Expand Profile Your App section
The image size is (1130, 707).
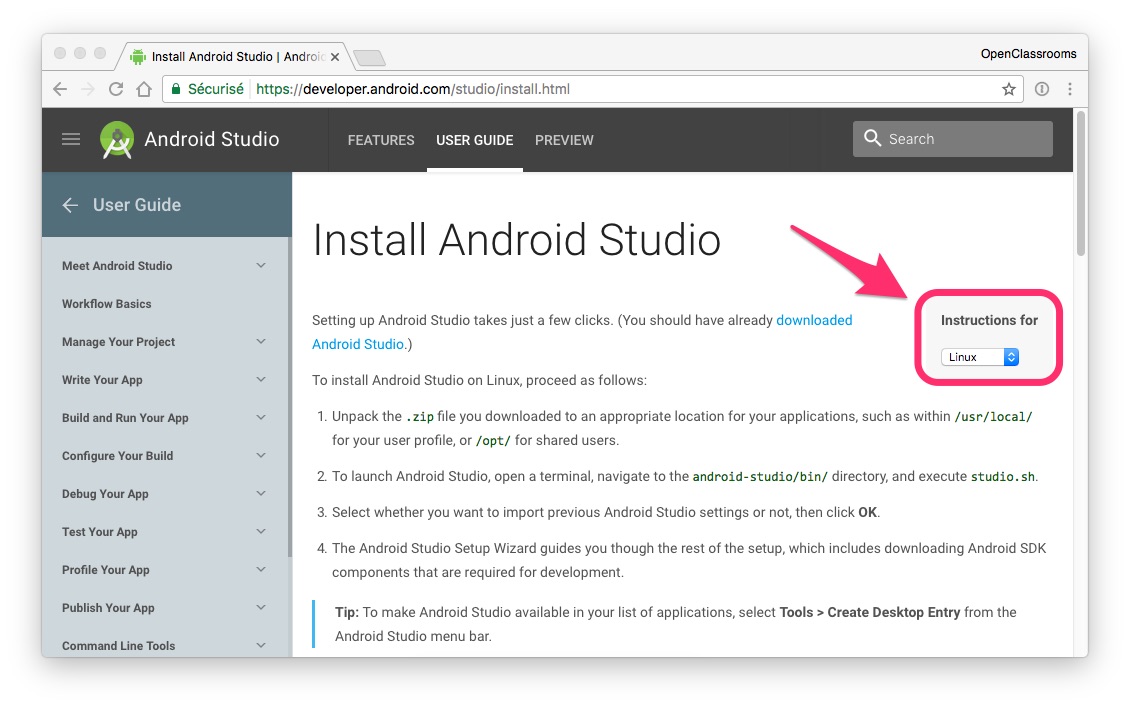(261, 569)
